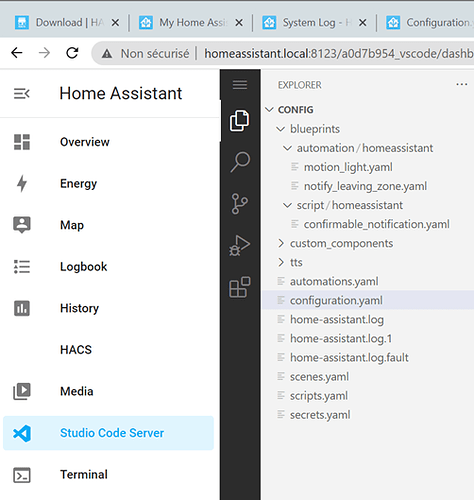Collapse the blueprints folder
This screenshot has width=474, height=500.
point(308,129)
